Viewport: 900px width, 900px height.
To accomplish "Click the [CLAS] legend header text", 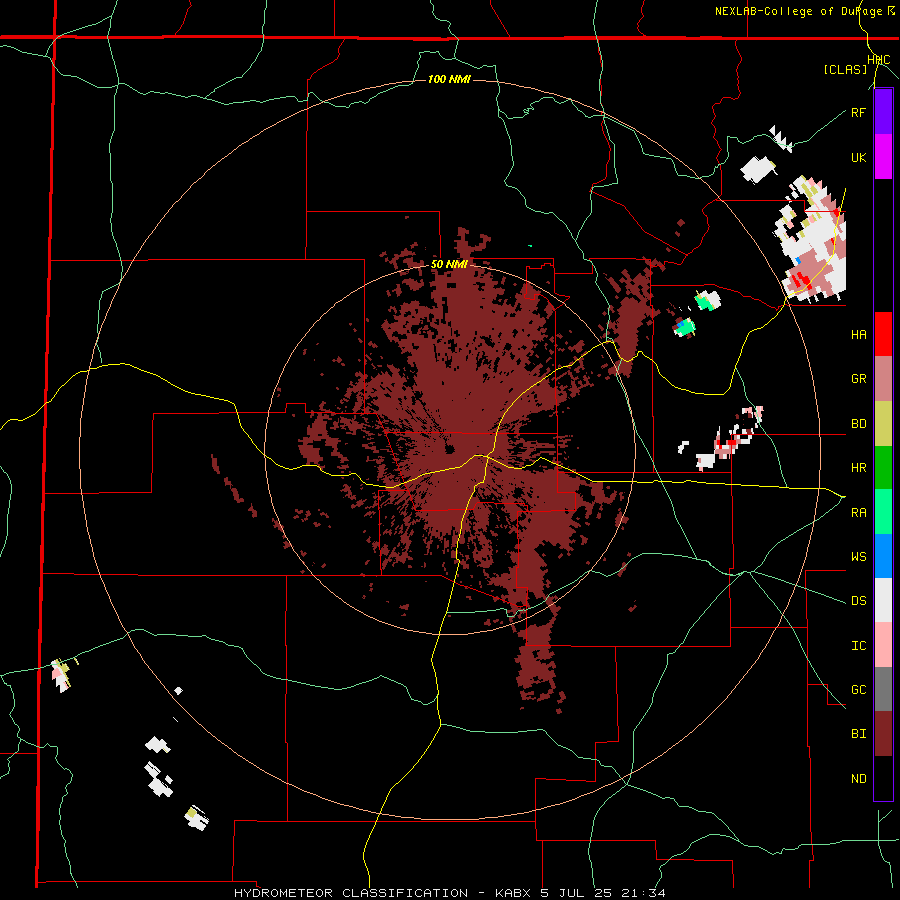I will [845, 70].
